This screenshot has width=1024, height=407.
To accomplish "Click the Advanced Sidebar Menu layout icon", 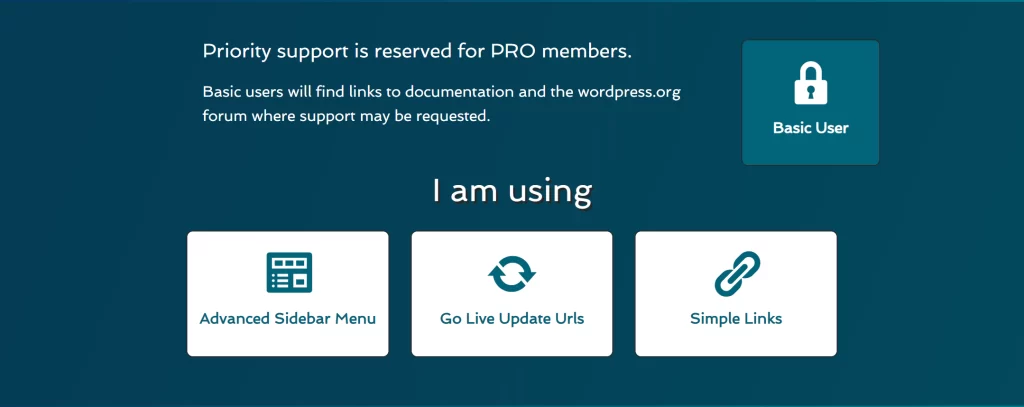I will point(289,272).
